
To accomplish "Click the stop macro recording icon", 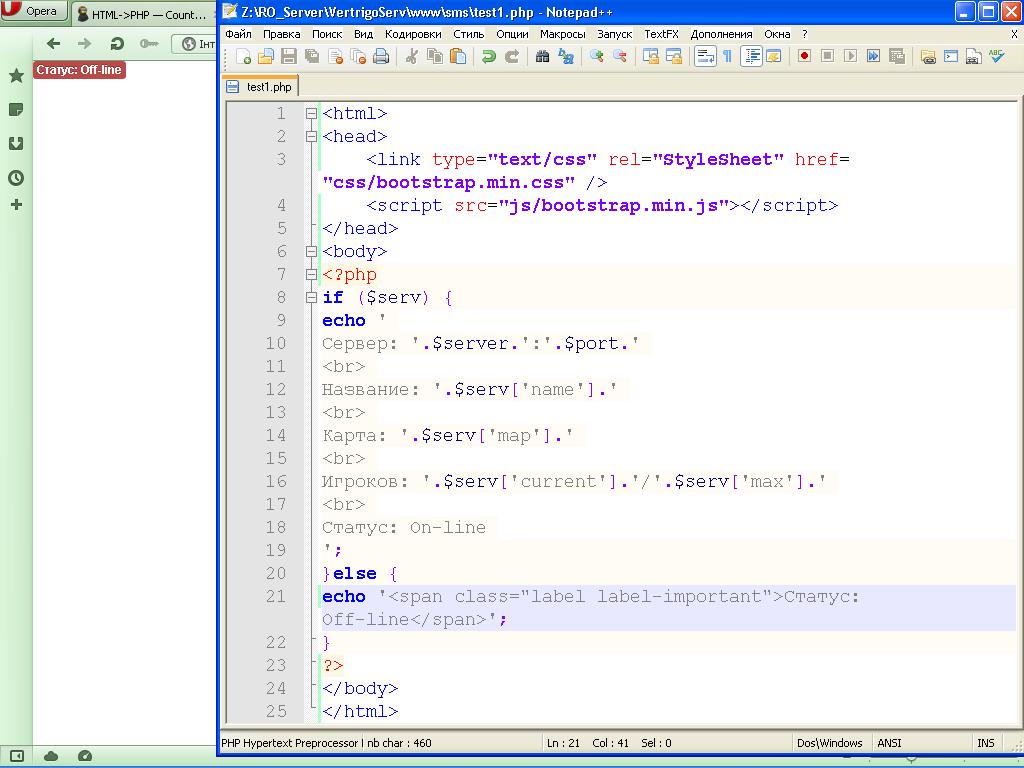I will tap(827, 57).
